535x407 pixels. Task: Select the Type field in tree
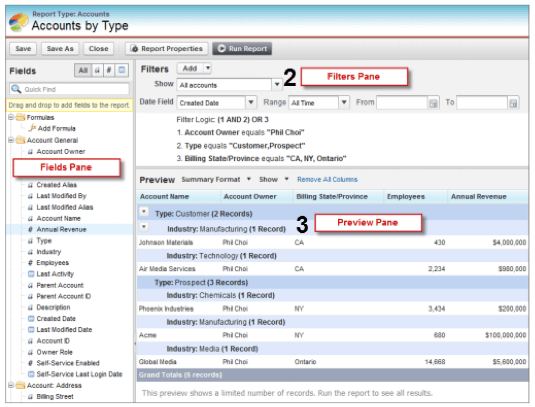tap(44, 241)
